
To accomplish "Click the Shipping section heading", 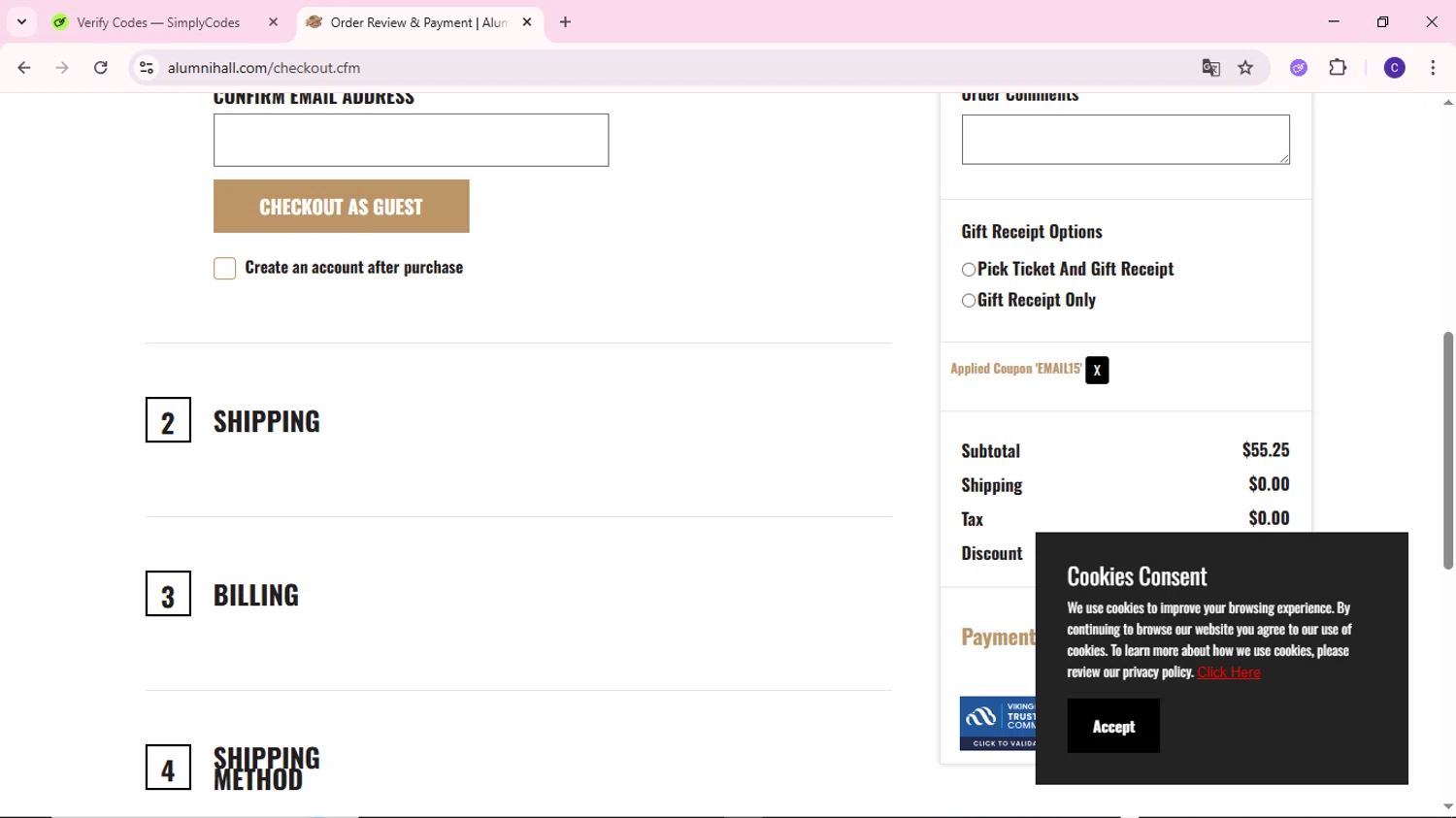I will pos(266,421).
